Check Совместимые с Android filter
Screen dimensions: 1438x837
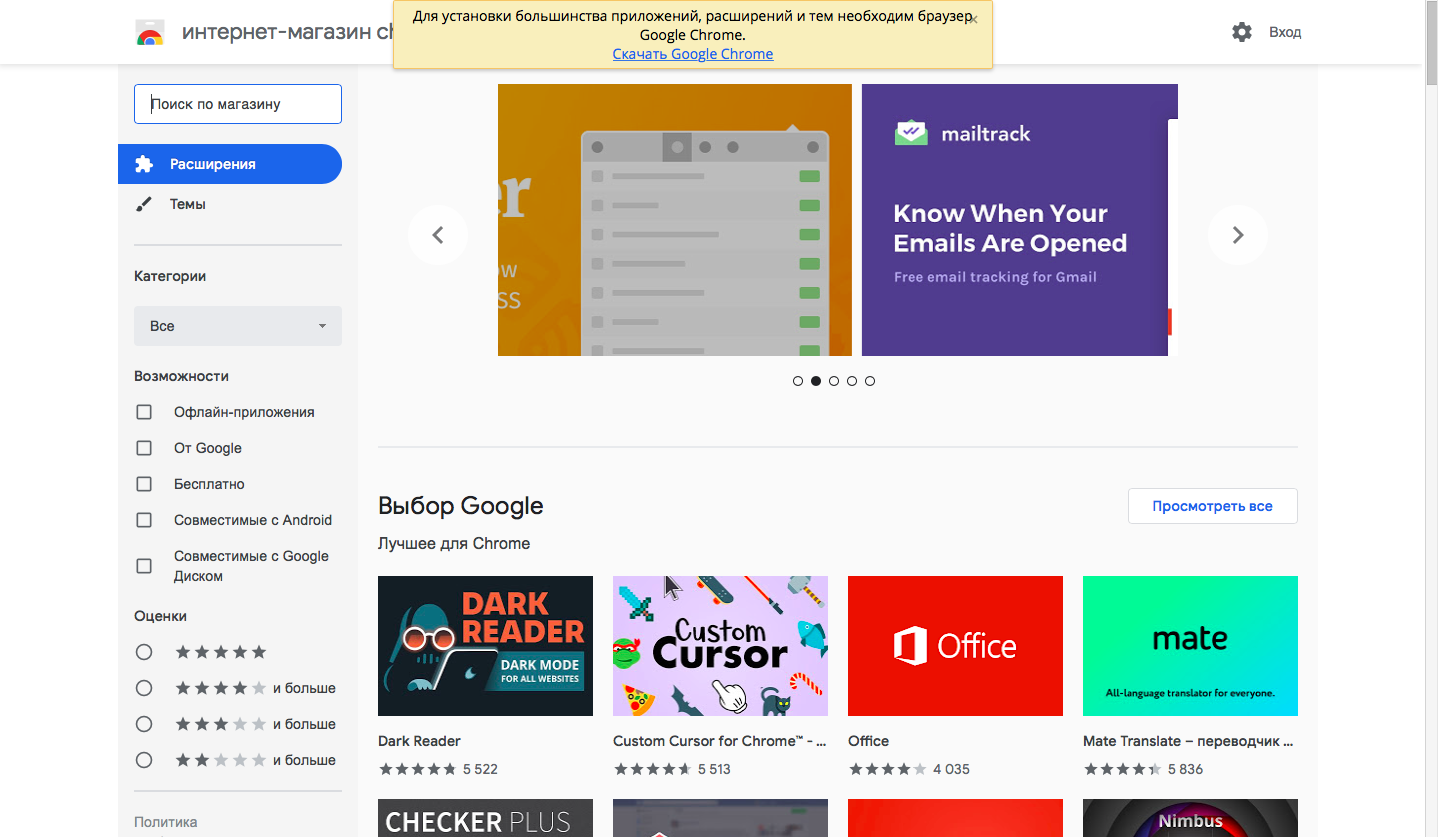tap(144, 520)
